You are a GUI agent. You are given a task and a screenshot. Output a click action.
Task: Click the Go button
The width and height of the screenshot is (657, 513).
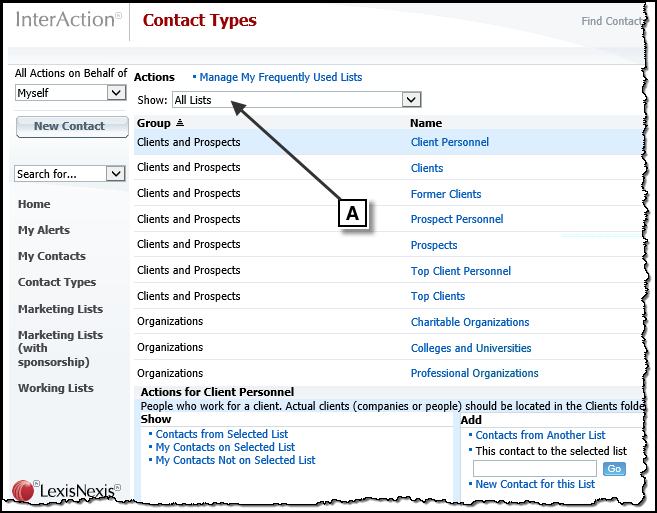pos(614,469)
